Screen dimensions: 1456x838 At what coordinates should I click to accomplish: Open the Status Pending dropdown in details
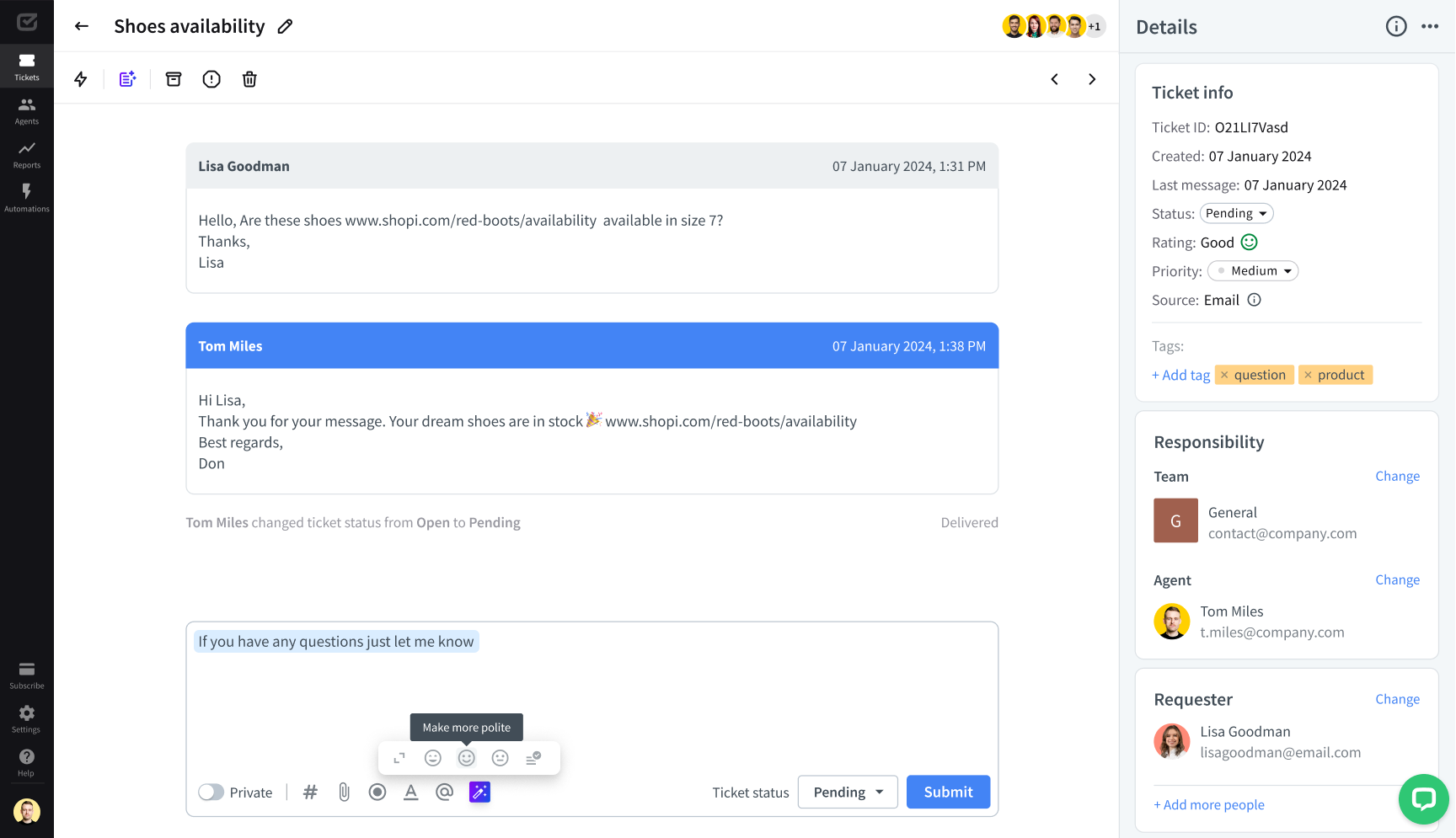tap(1236, 214)
